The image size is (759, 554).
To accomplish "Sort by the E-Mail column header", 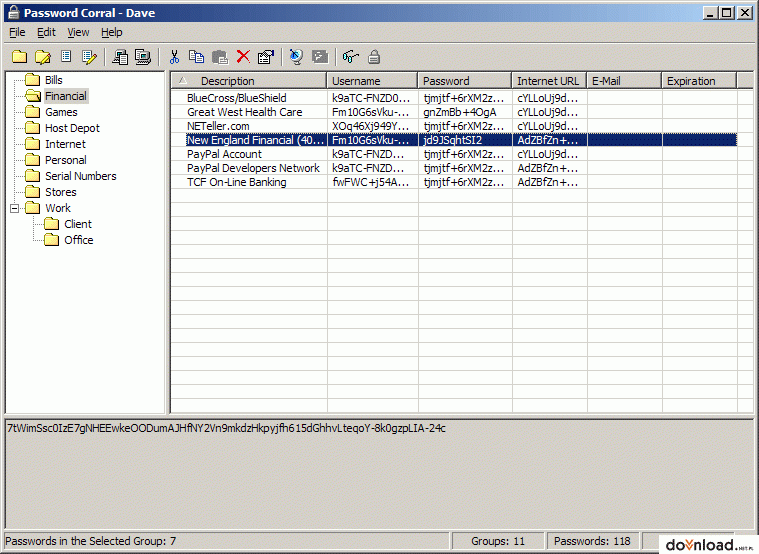I will point(624,81).
